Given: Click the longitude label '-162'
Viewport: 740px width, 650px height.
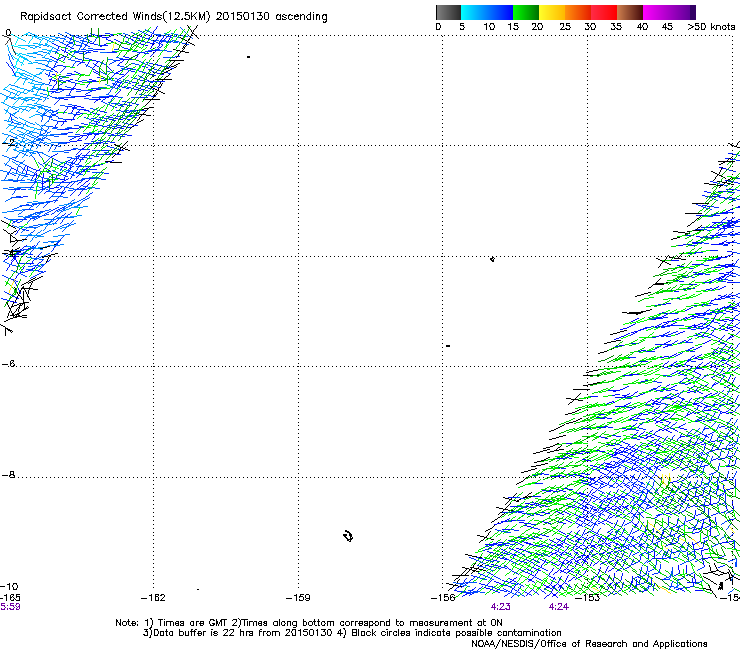Looking at the screenshot, I should (153, 598).
